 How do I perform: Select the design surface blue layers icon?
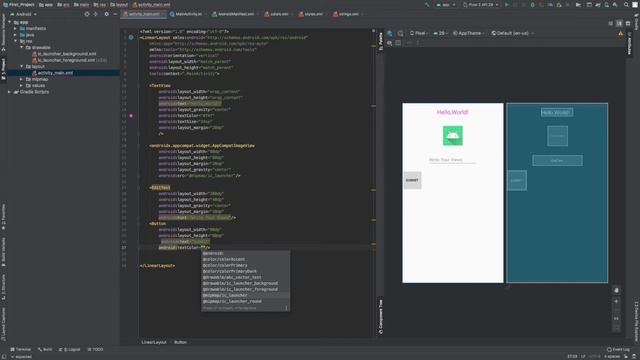[x=390, y=33]
